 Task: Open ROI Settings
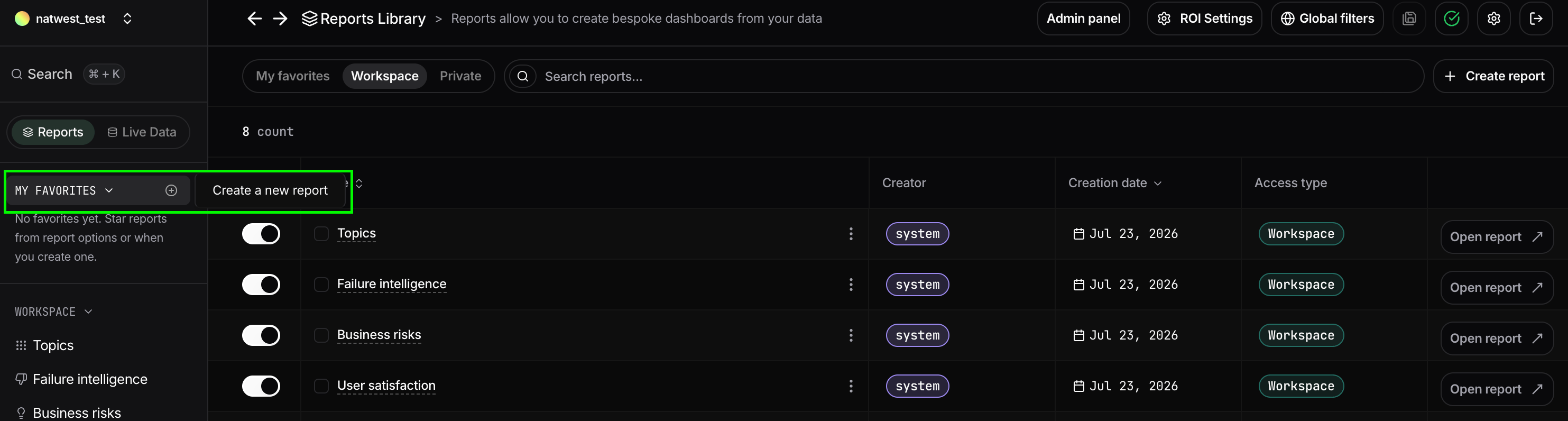(1204, 19)
